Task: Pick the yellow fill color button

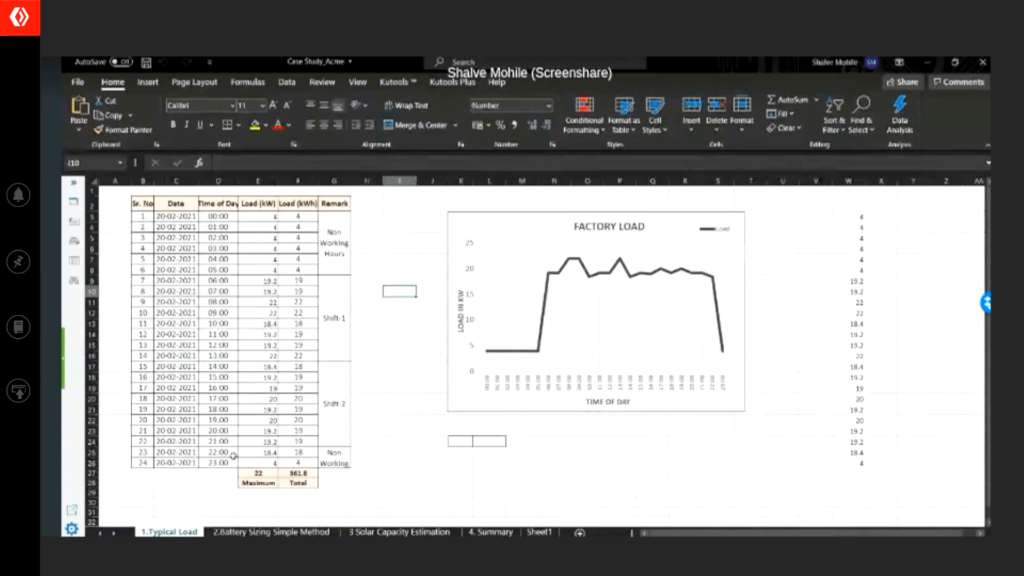Action: [255, 125]
